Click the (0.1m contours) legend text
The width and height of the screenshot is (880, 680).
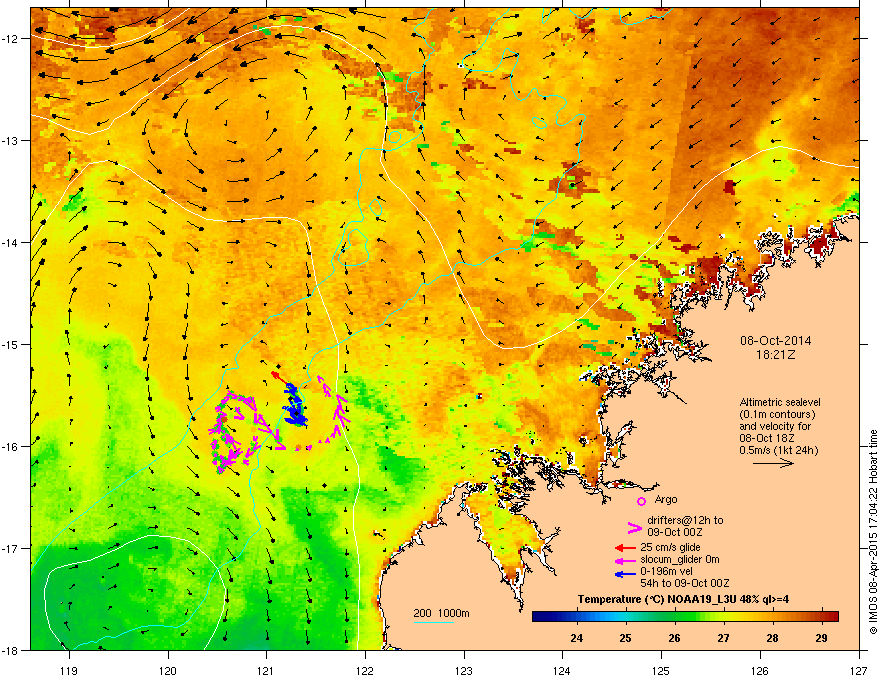(x=777, y=414)
